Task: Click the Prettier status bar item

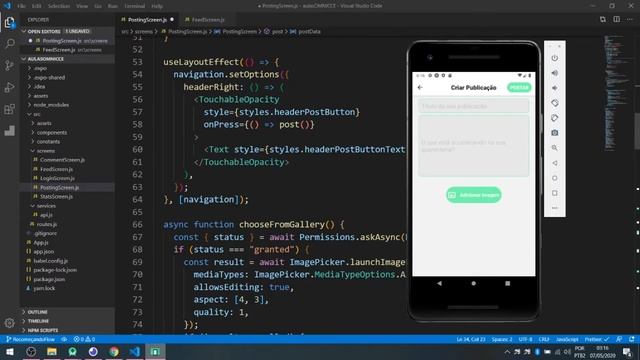Action: (597, 339)
